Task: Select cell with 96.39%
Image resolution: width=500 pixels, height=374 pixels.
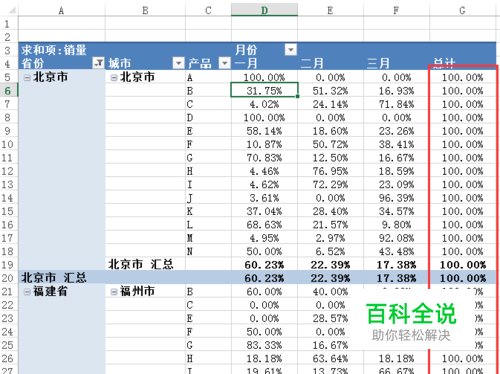Action: click(x=396, y=198)
